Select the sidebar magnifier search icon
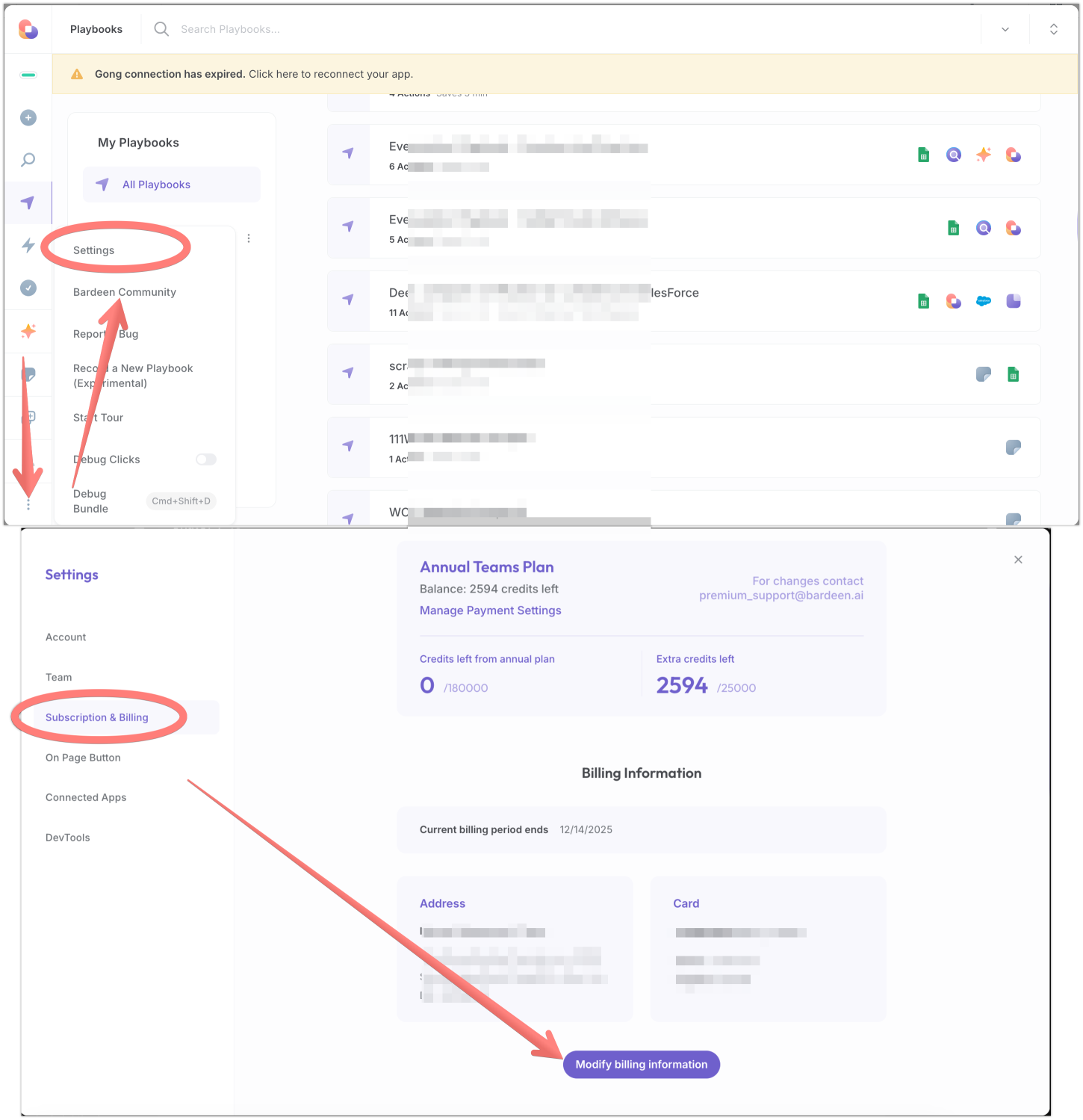The width and height of the screenshot is (1083, 1120). click(28, 160)
